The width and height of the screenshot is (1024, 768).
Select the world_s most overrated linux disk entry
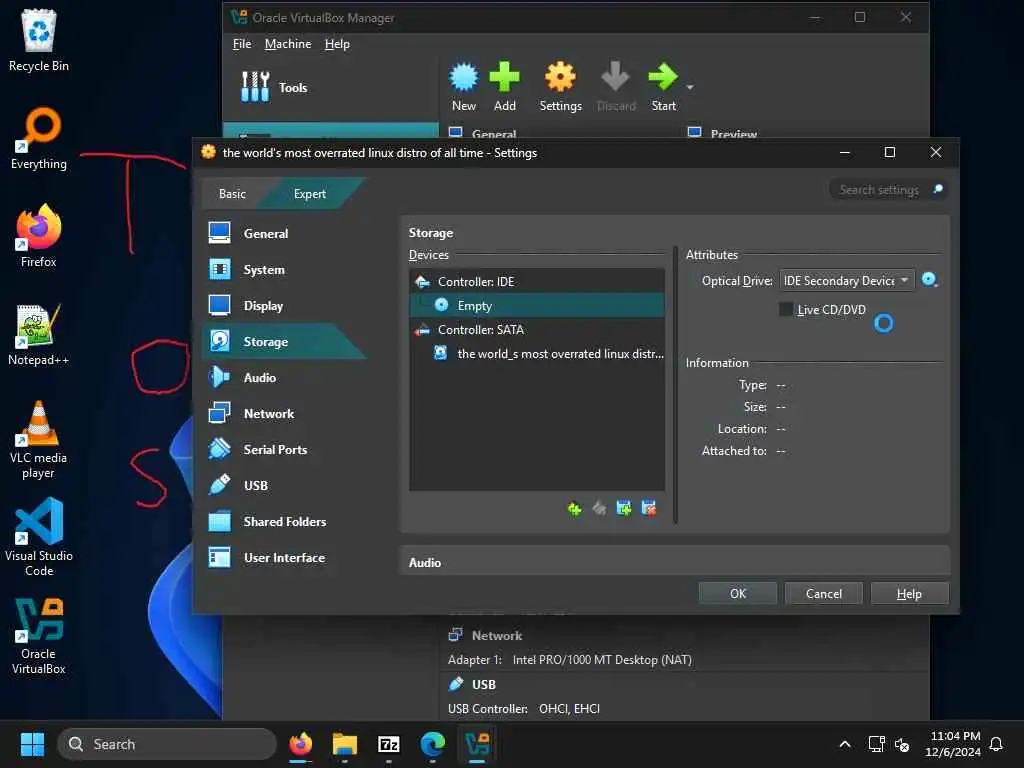pyautogui.click(x=537, y=353)
